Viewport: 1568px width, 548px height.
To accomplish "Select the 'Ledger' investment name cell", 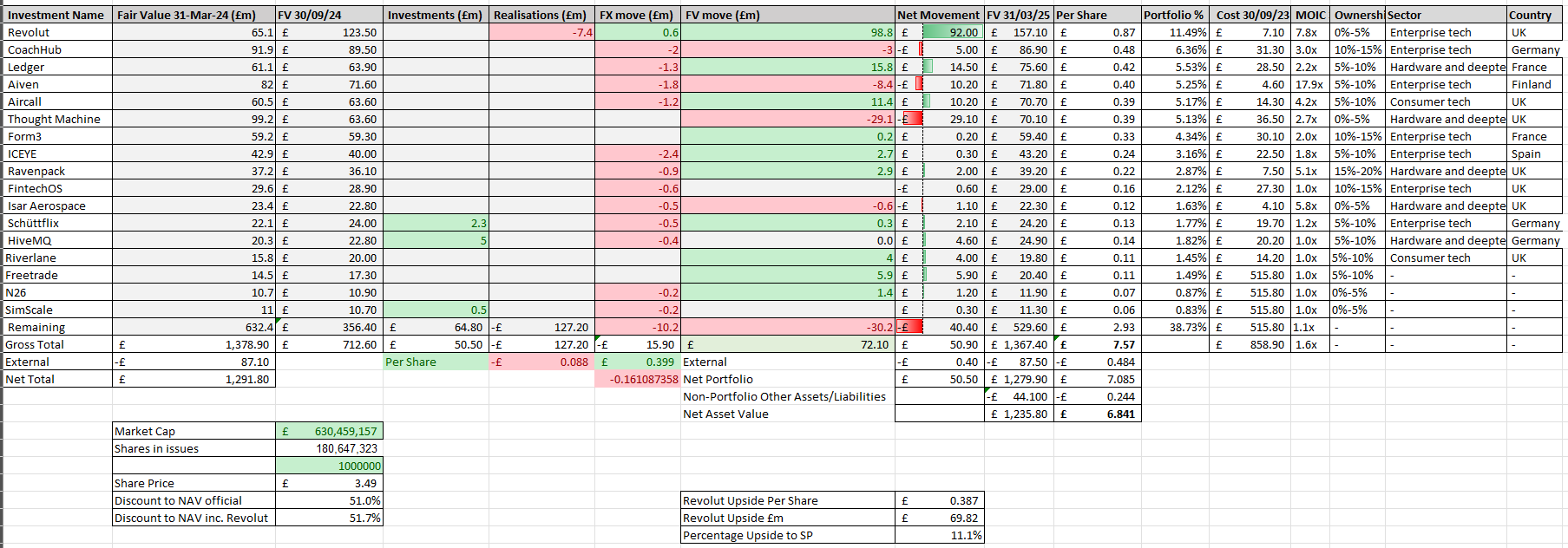I will tap(57, 67).
